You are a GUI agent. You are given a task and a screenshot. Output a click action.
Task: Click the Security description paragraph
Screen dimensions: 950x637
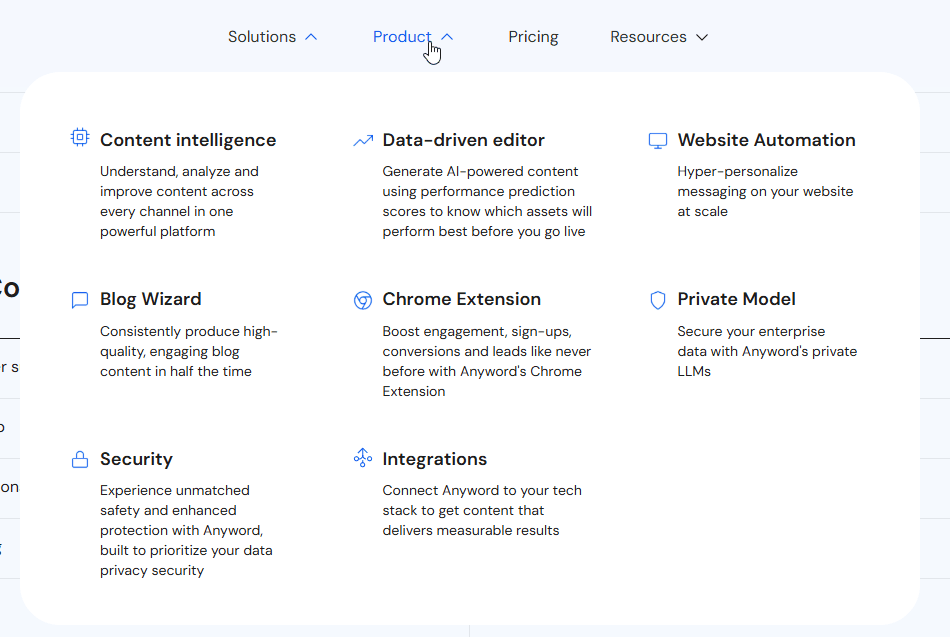[186, 530]
